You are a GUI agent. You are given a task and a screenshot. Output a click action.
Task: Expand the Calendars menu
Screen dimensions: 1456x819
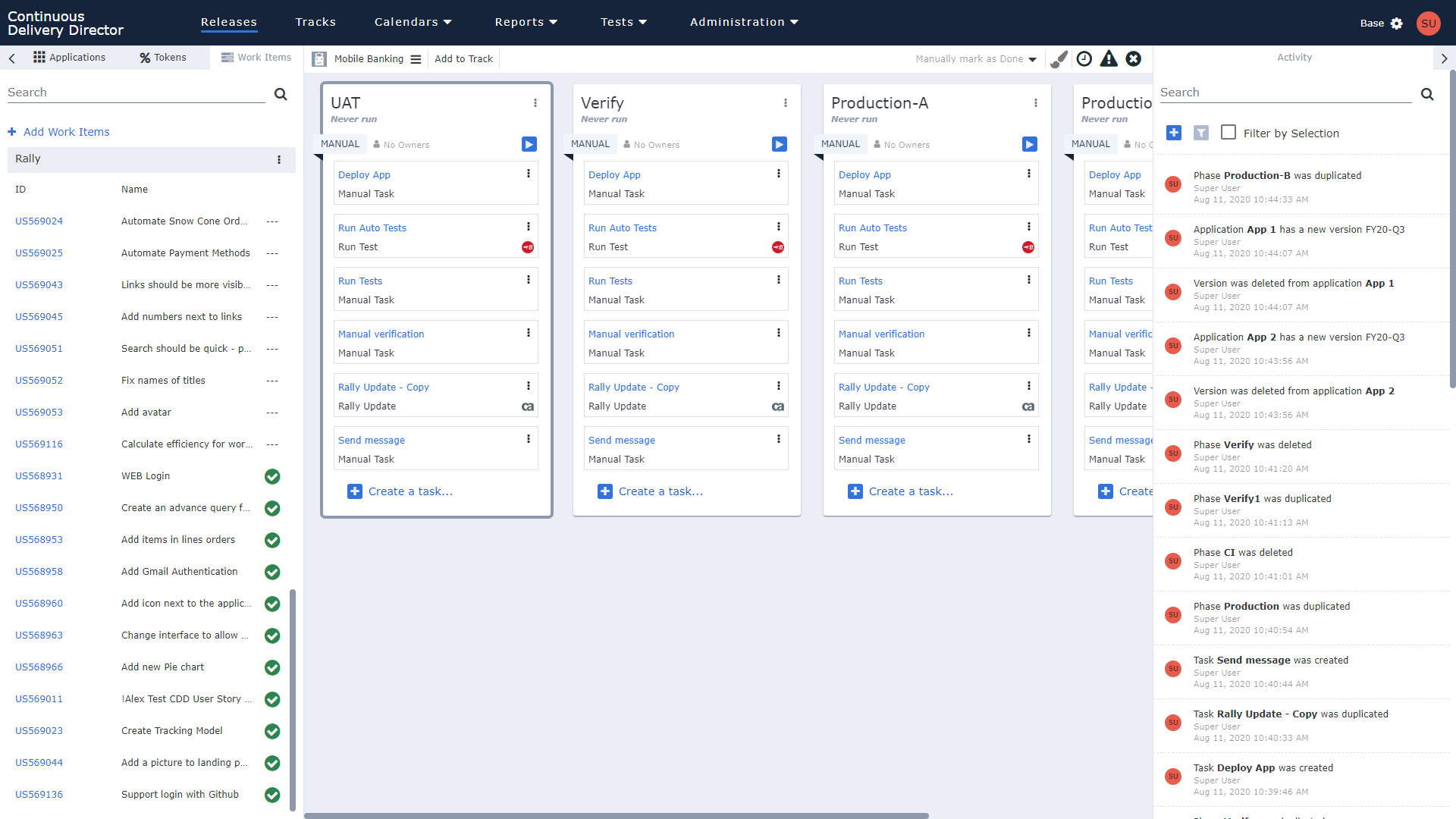(x=413, y=22)
